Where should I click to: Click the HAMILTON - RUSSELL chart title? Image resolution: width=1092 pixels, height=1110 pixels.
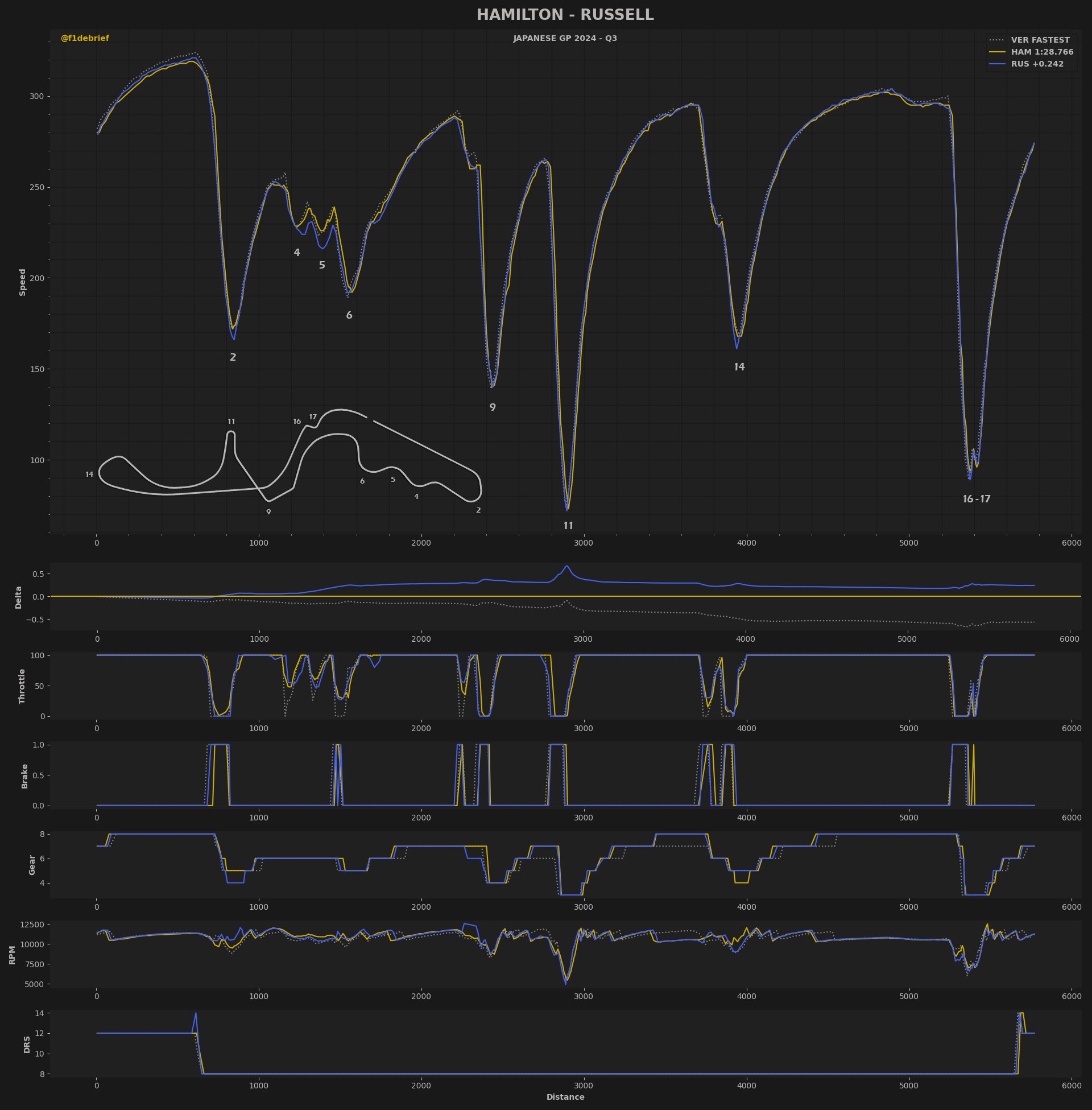(565, 15)
